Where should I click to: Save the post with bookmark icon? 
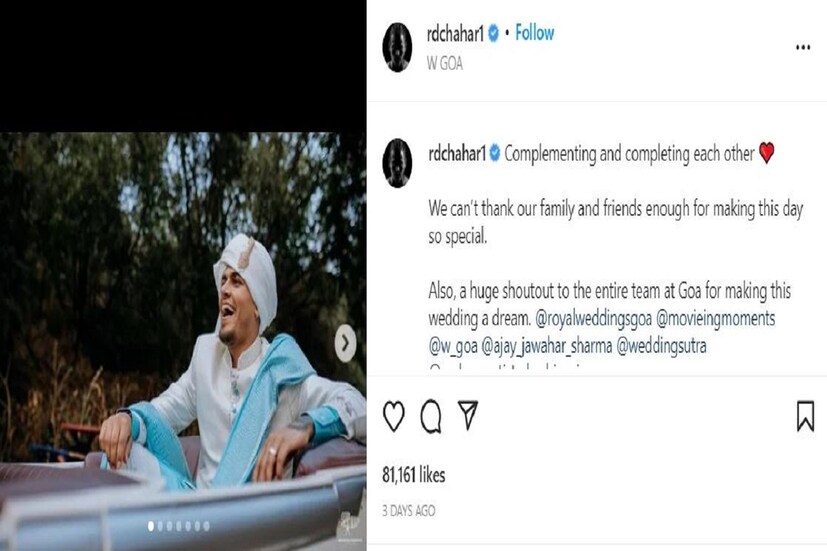pyautogui.click(x=805, y=416)
